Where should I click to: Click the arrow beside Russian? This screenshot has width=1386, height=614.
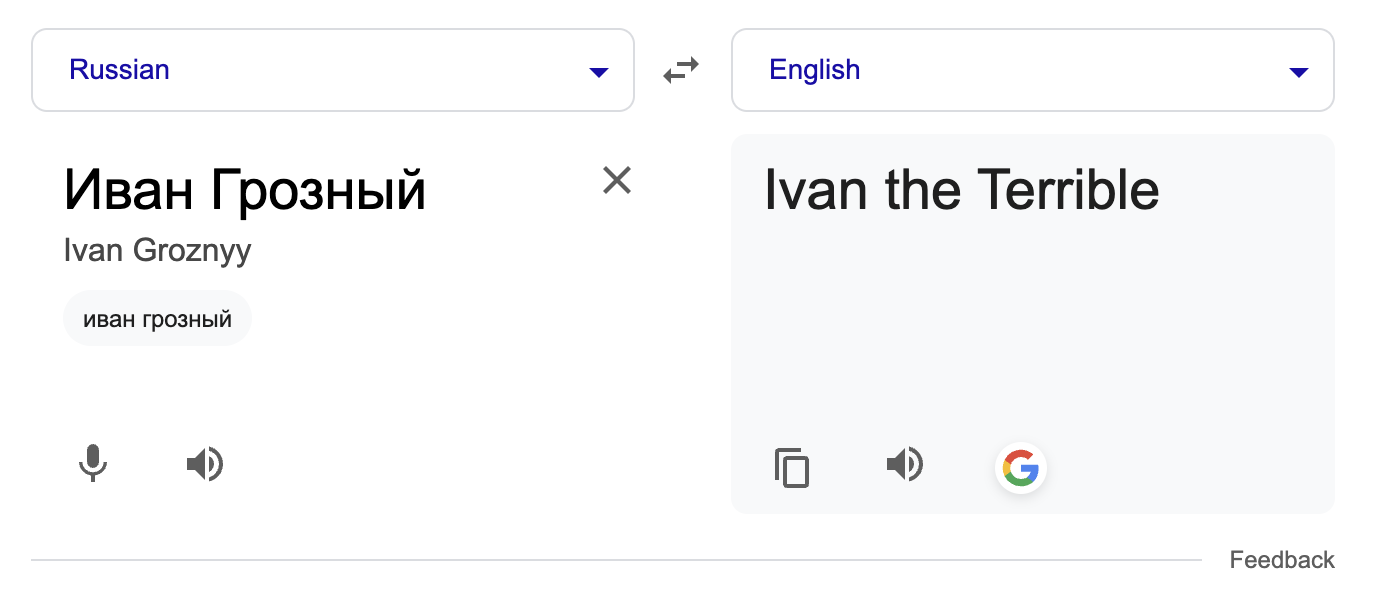pyautogui.click(x=599, y=72)
